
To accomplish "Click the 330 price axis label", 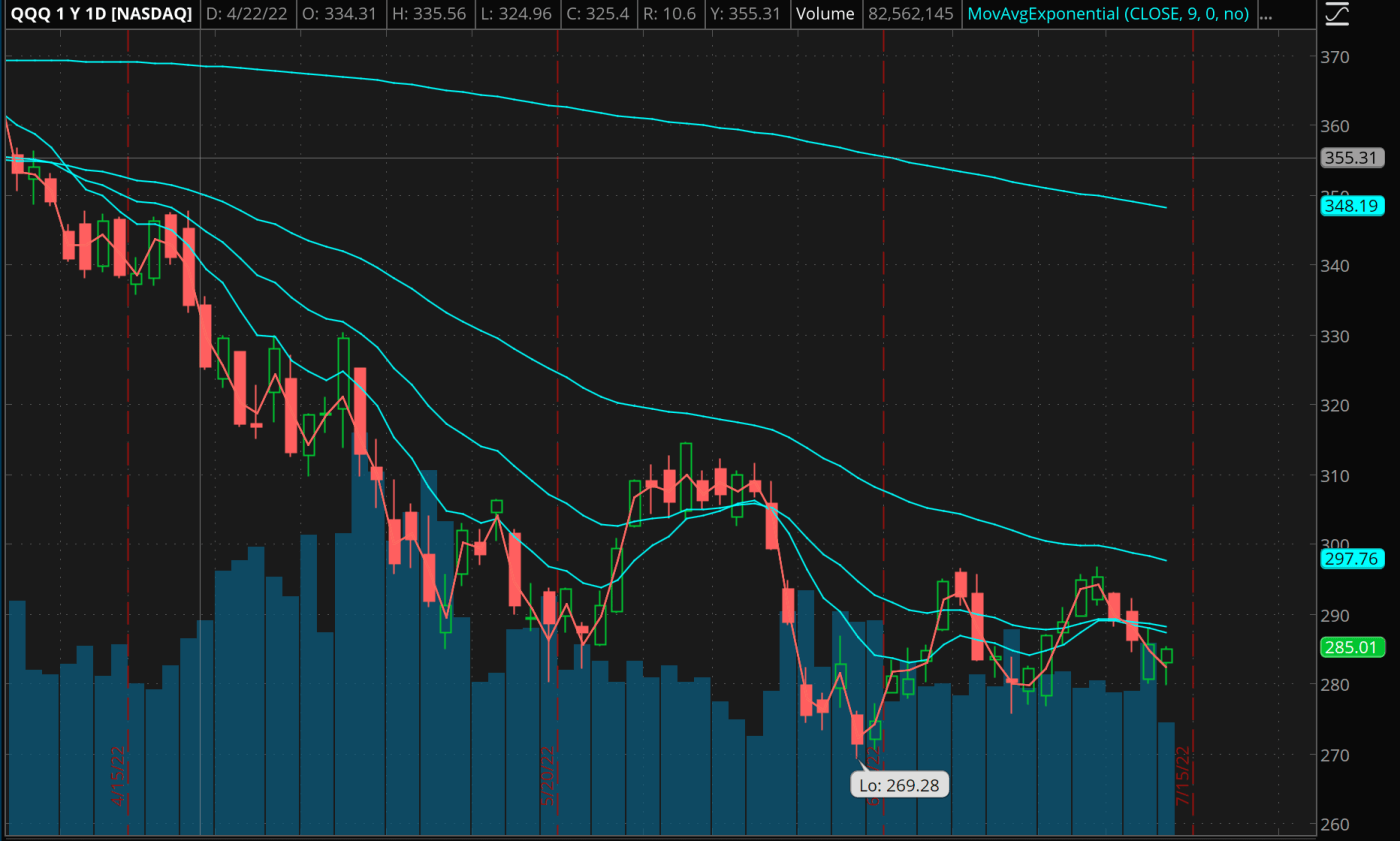I will [x=1337, y=336].
